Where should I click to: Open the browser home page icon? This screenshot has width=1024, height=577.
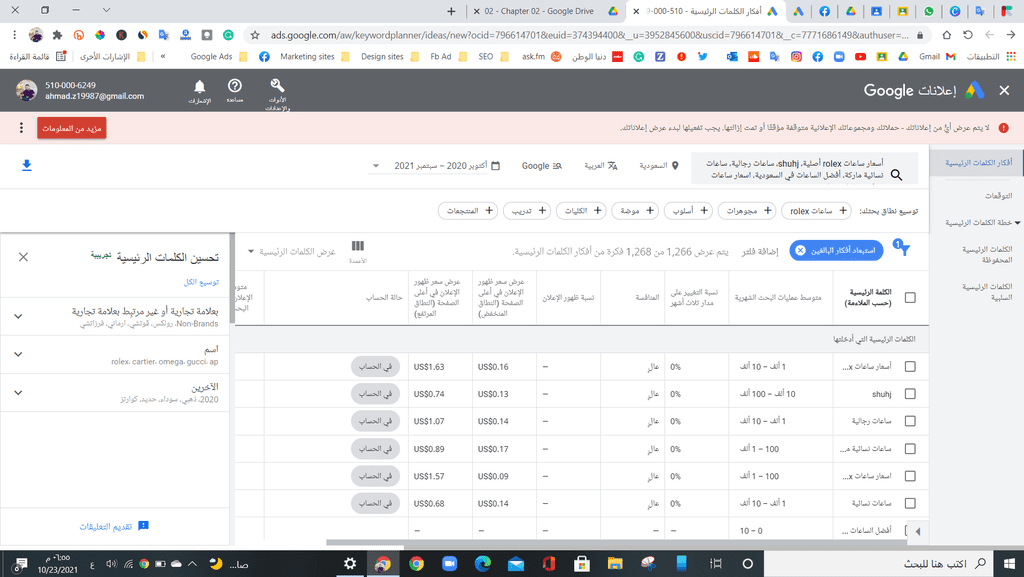click(946, 35)
